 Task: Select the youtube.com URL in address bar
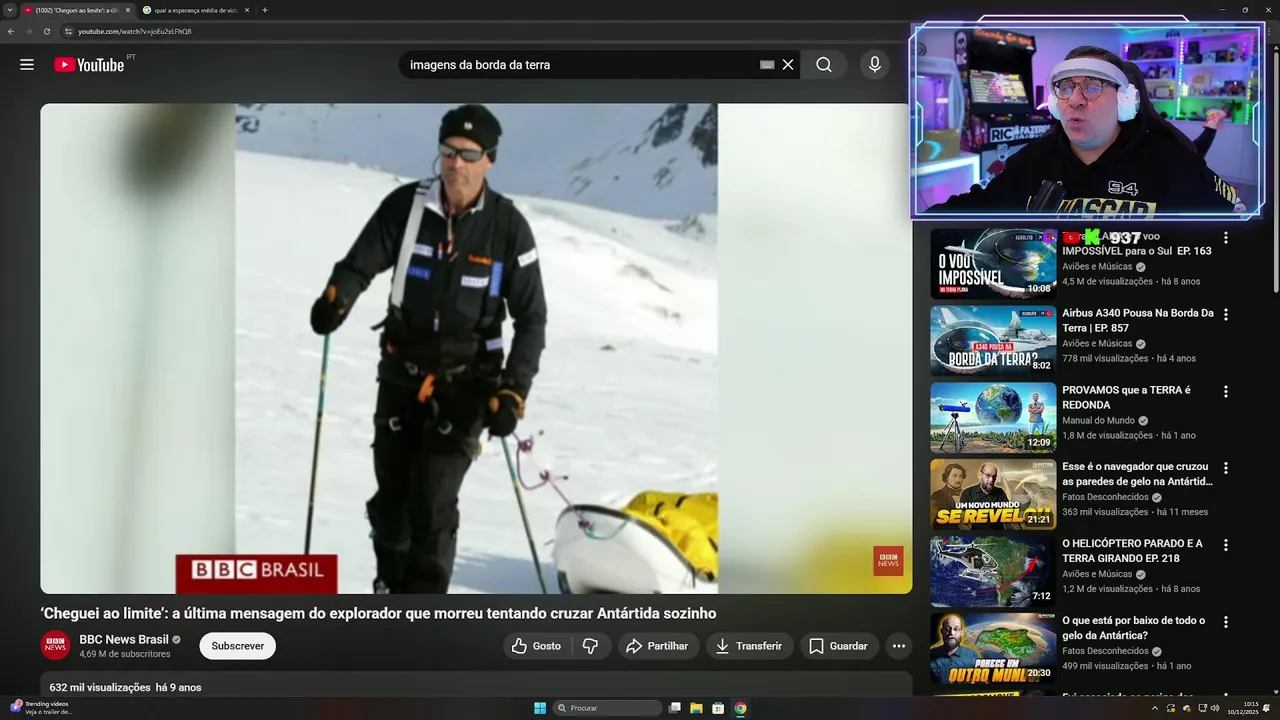pos(135,31)
